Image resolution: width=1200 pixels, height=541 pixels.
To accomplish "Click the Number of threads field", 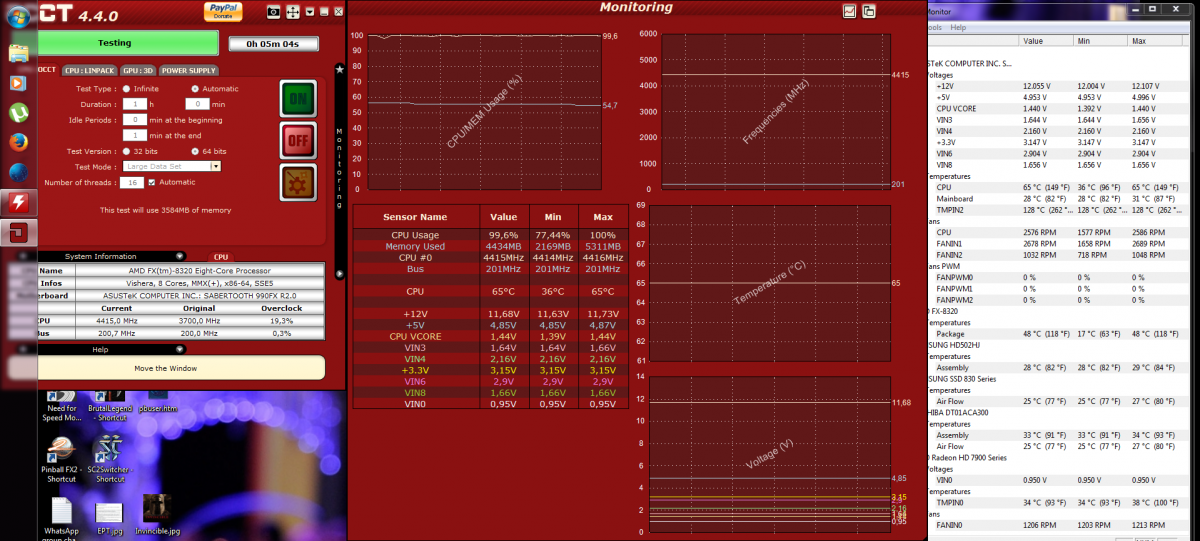I will click(x=132, y=182).
